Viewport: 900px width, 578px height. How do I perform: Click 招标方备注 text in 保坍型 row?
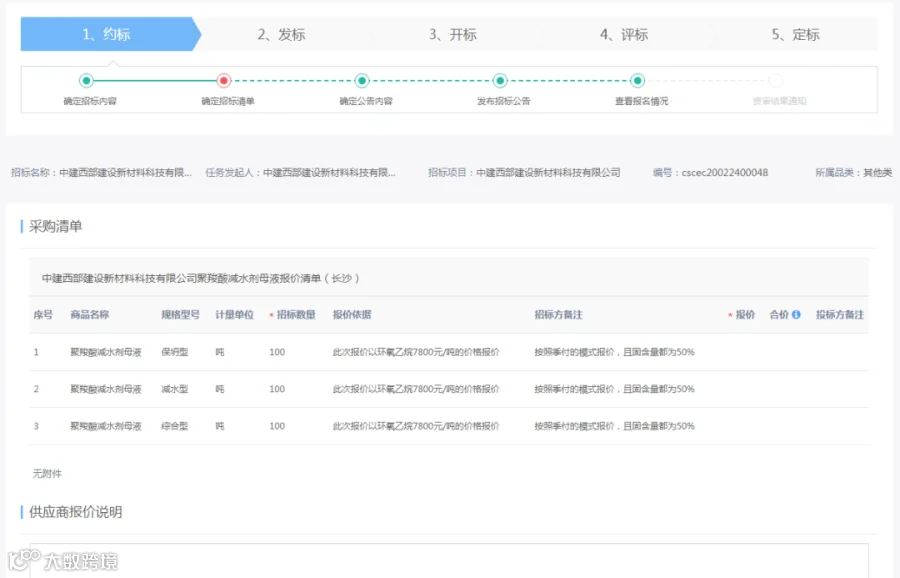click(x=614, y=352)
